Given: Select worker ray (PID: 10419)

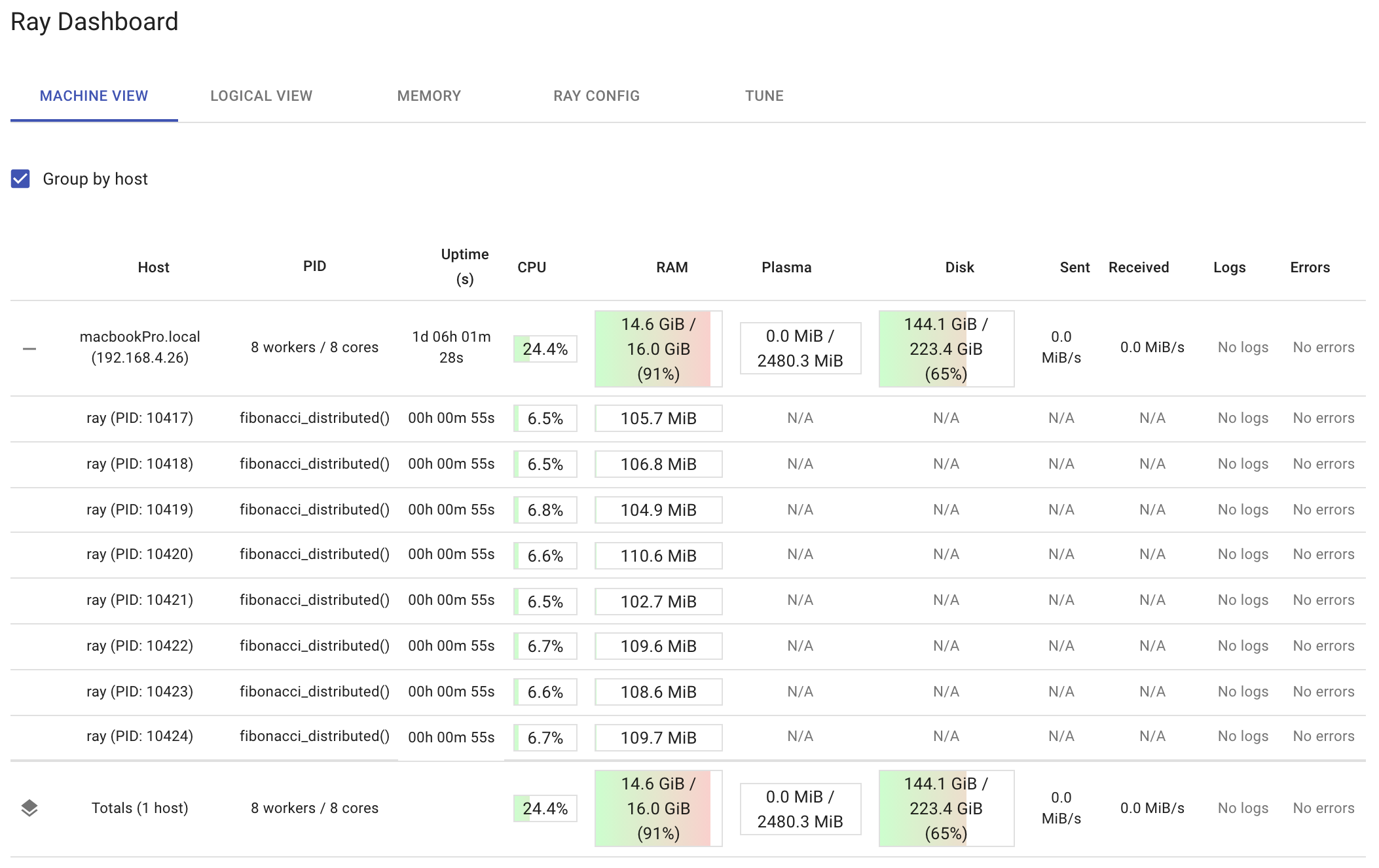Looking at the screenshot, I should 140,509.
